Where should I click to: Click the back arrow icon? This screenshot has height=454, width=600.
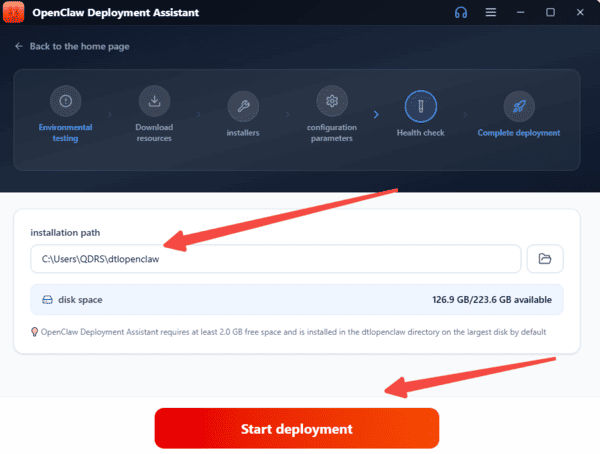pyautogui.click(x=19, y=46)
